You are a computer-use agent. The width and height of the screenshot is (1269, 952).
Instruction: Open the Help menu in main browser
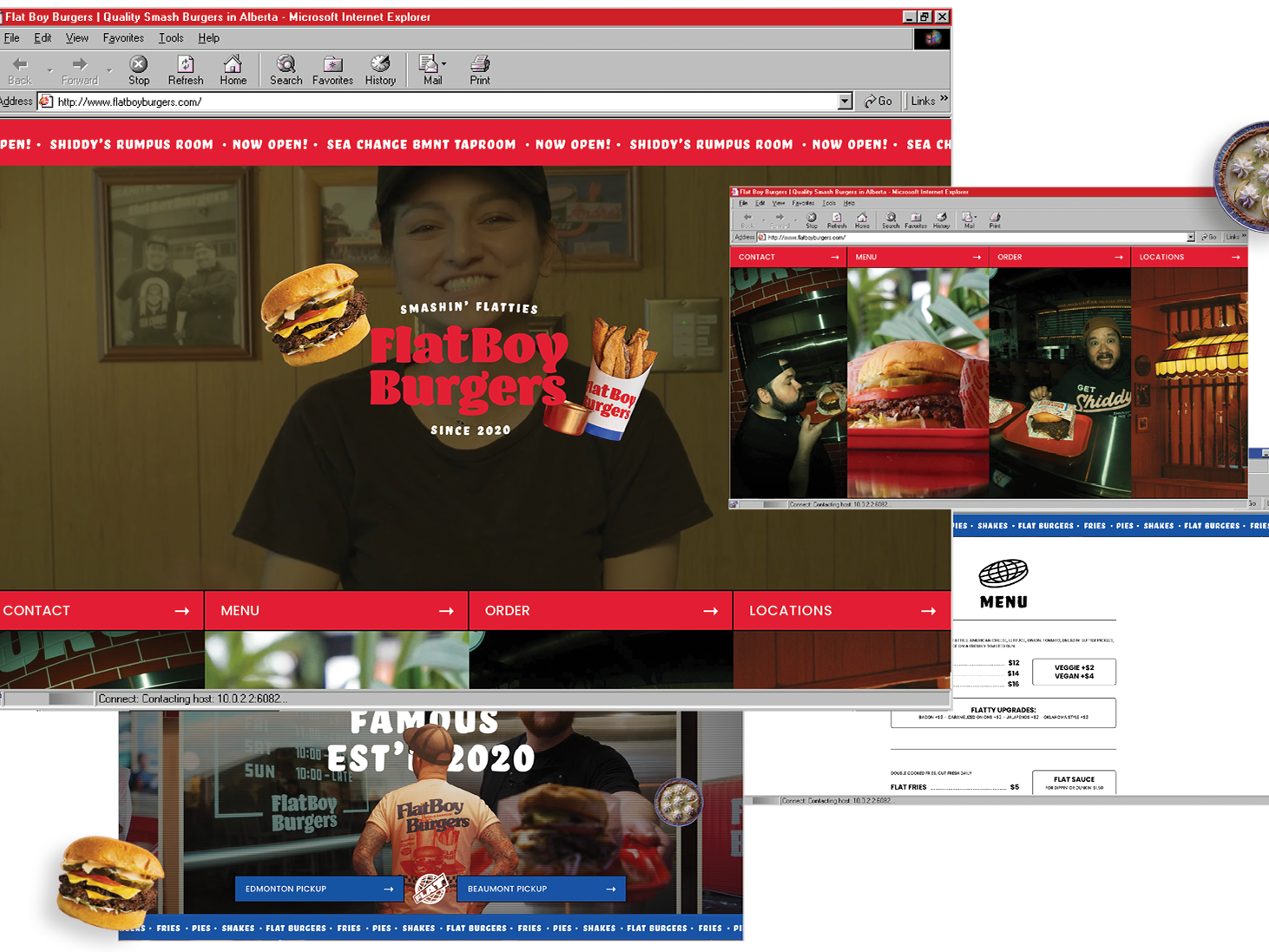pyautogui.click(x=208, y=38)
